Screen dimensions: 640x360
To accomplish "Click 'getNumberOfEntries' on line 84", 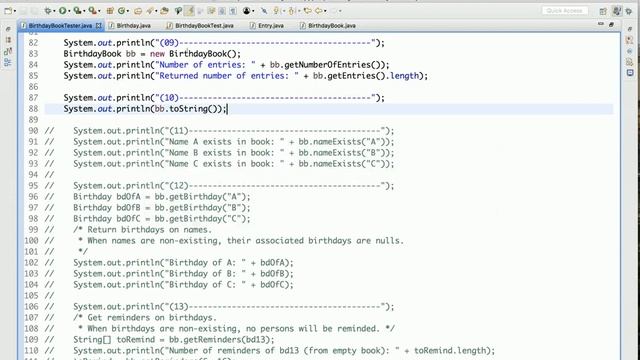I will tap(327, 65).
